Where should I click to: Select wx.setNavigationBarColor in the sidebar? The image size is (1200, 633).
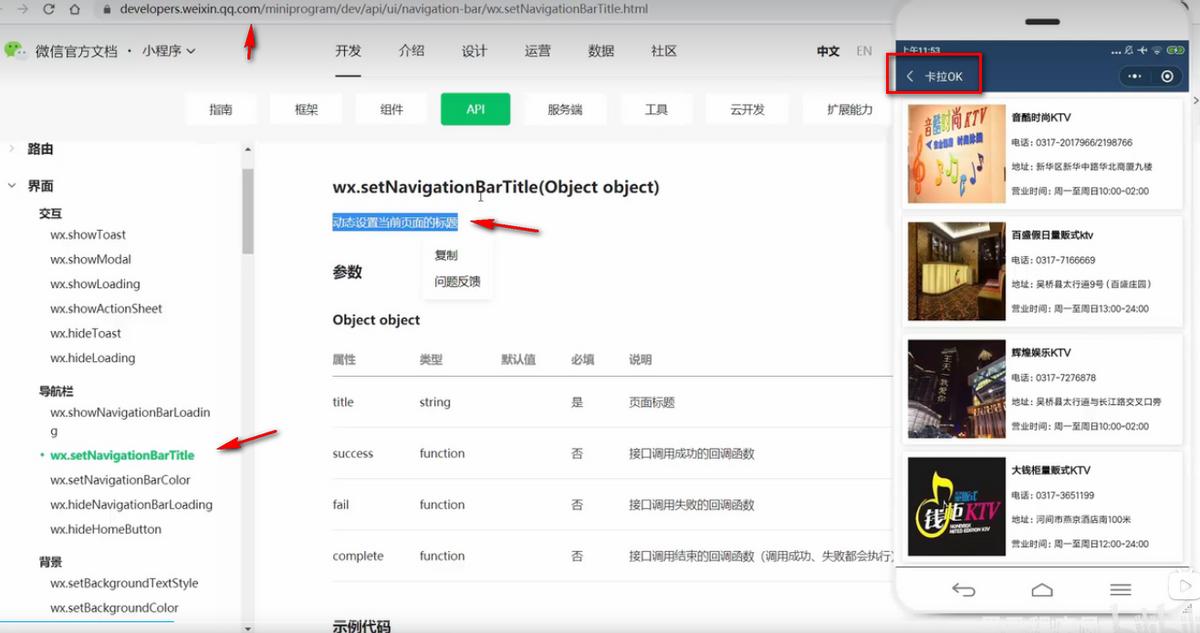[x=119, y=480]
